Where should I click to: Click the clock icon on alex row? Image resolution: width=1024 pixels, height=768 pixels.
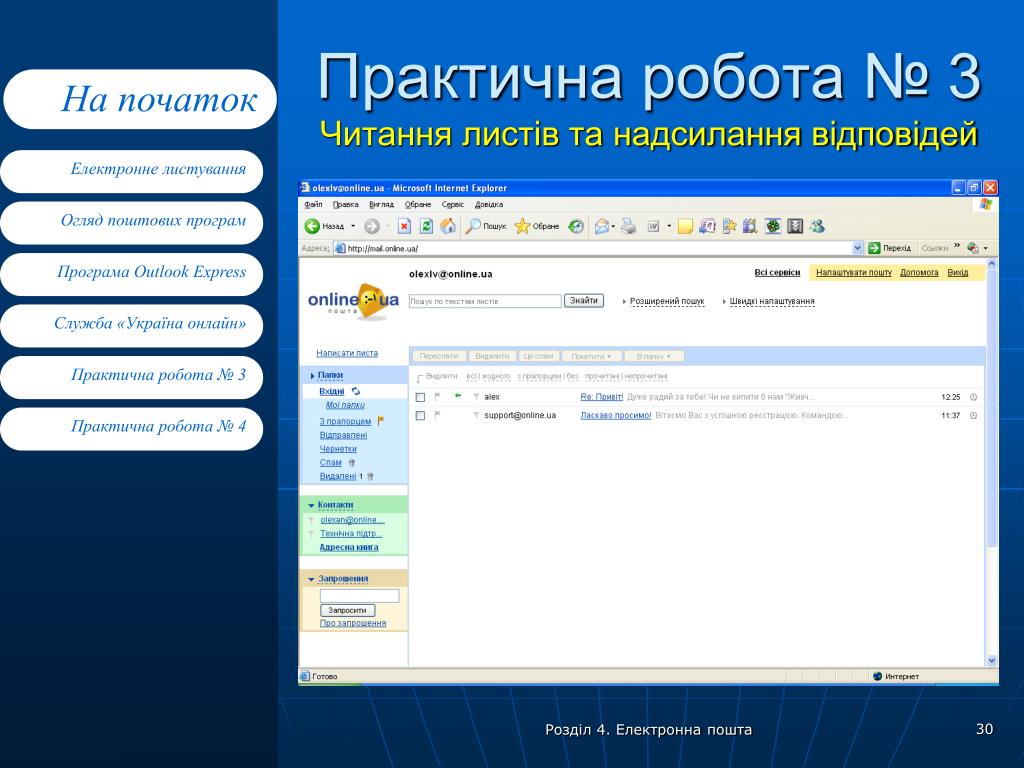(973, 397)
